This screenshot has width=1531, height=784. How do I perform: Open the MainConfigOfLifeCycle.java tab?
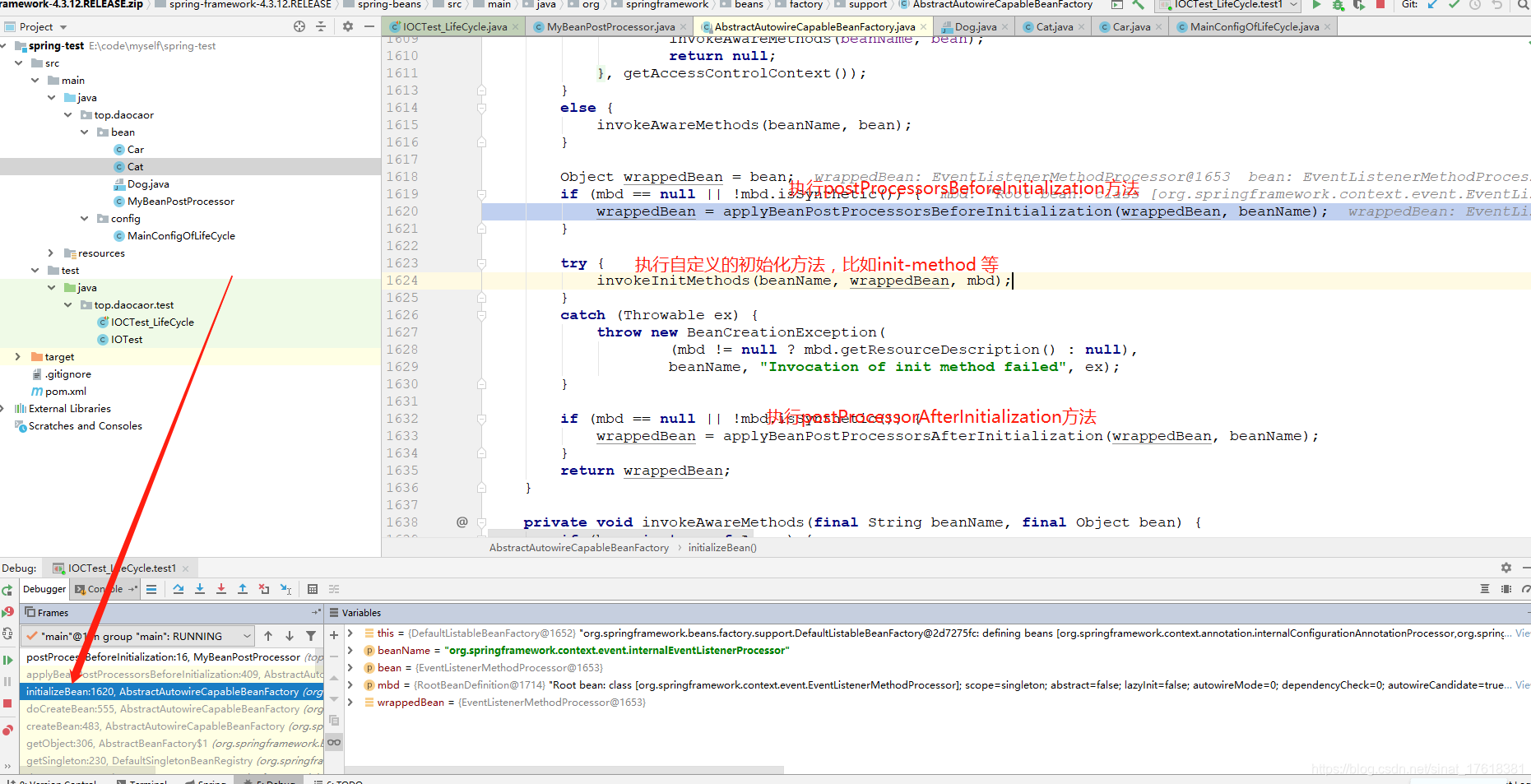1254,27
